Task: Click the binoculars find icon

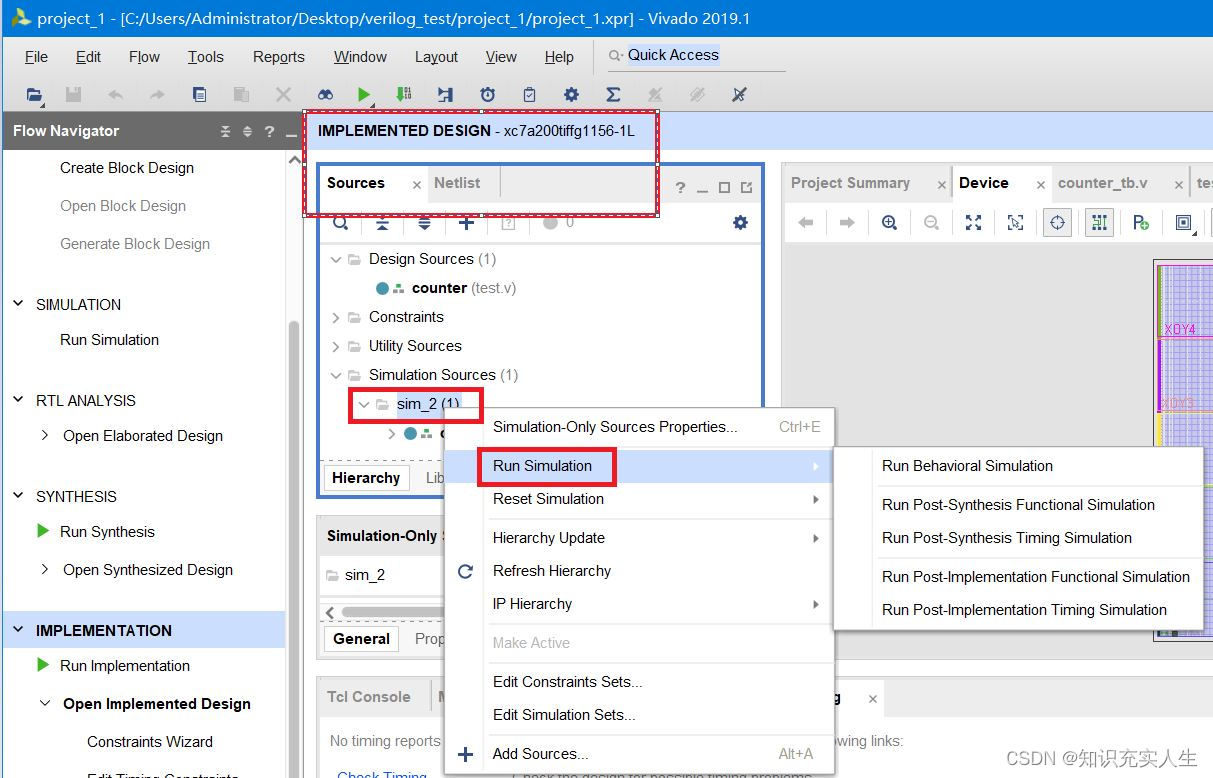Action: 326,95
